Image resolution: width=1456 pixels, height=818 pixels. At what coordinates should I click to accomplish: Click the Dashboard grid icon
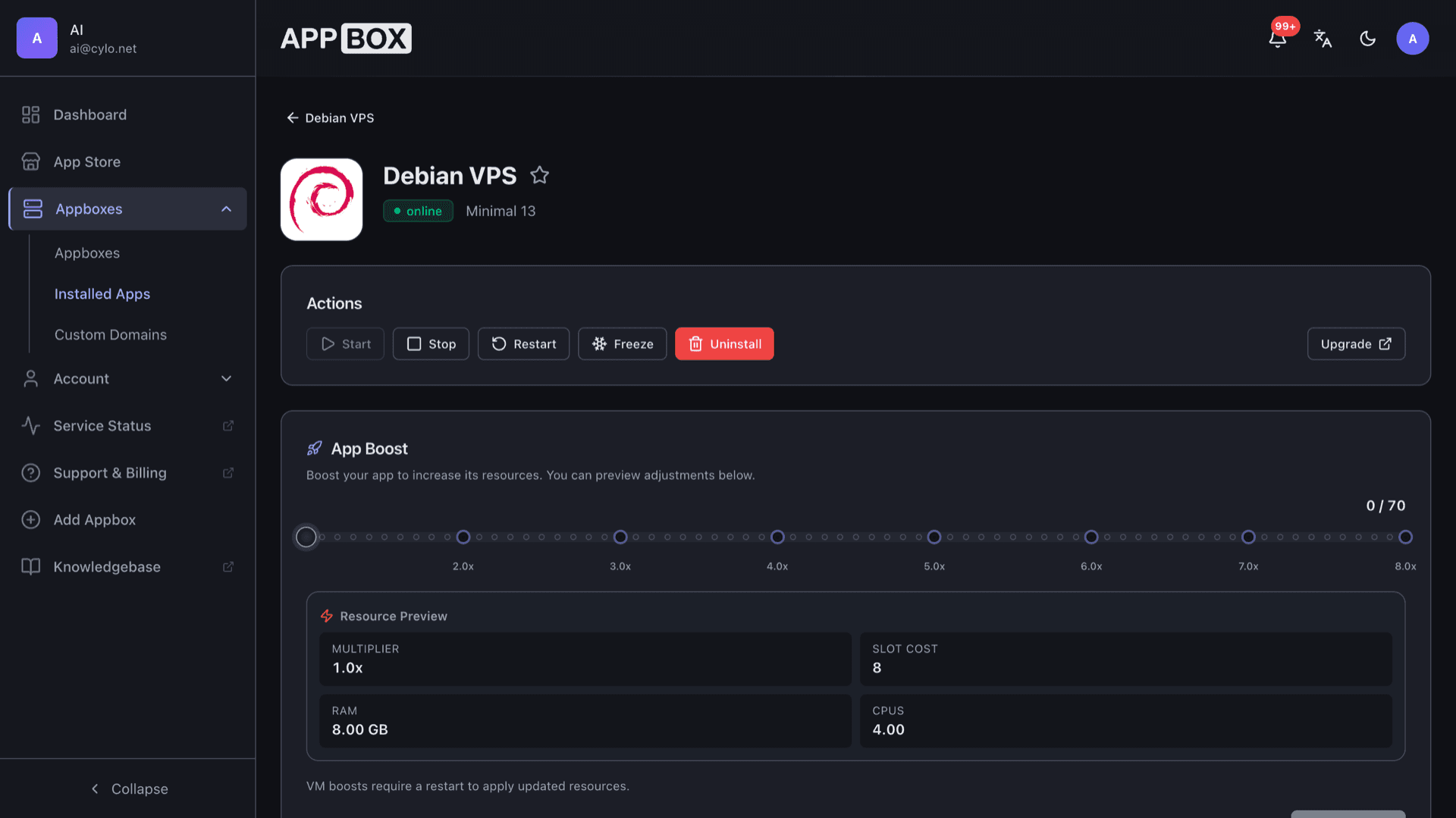click(30, 114)
